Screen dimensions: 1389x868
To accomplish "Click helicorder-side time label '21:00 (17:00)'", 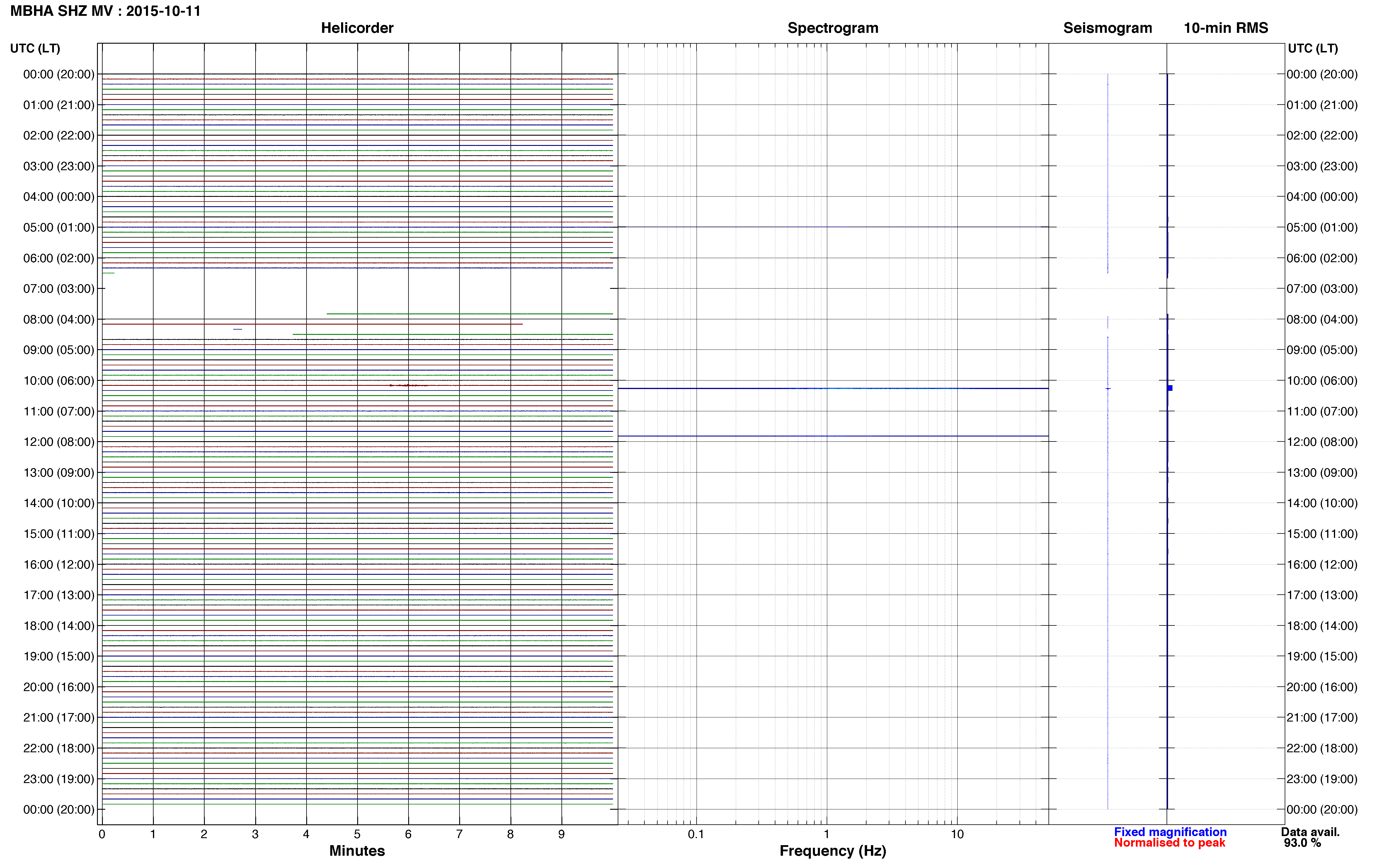I will (59, 718).
